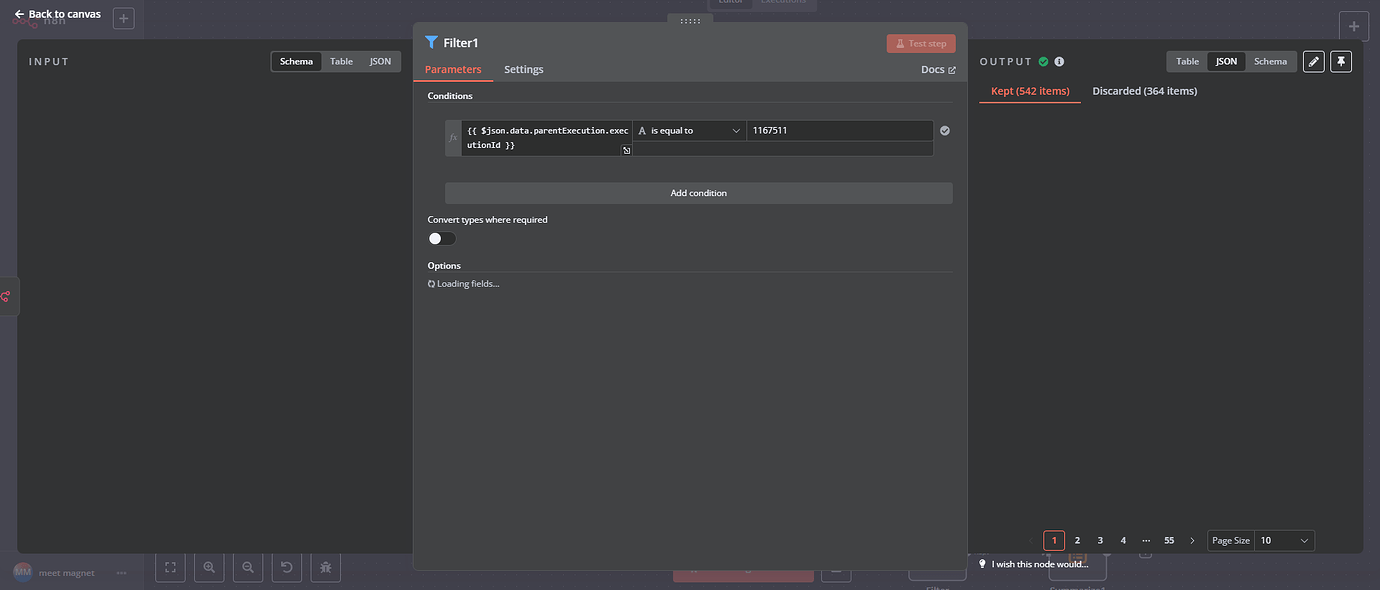Zoom in on the canvas

tap(208, 567)
